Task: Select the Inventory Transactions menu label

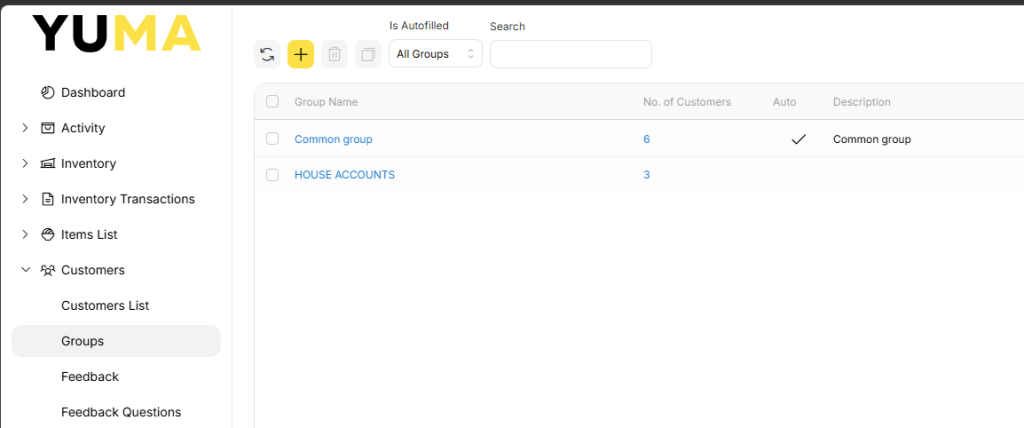Action: click(x=128, y=199)
